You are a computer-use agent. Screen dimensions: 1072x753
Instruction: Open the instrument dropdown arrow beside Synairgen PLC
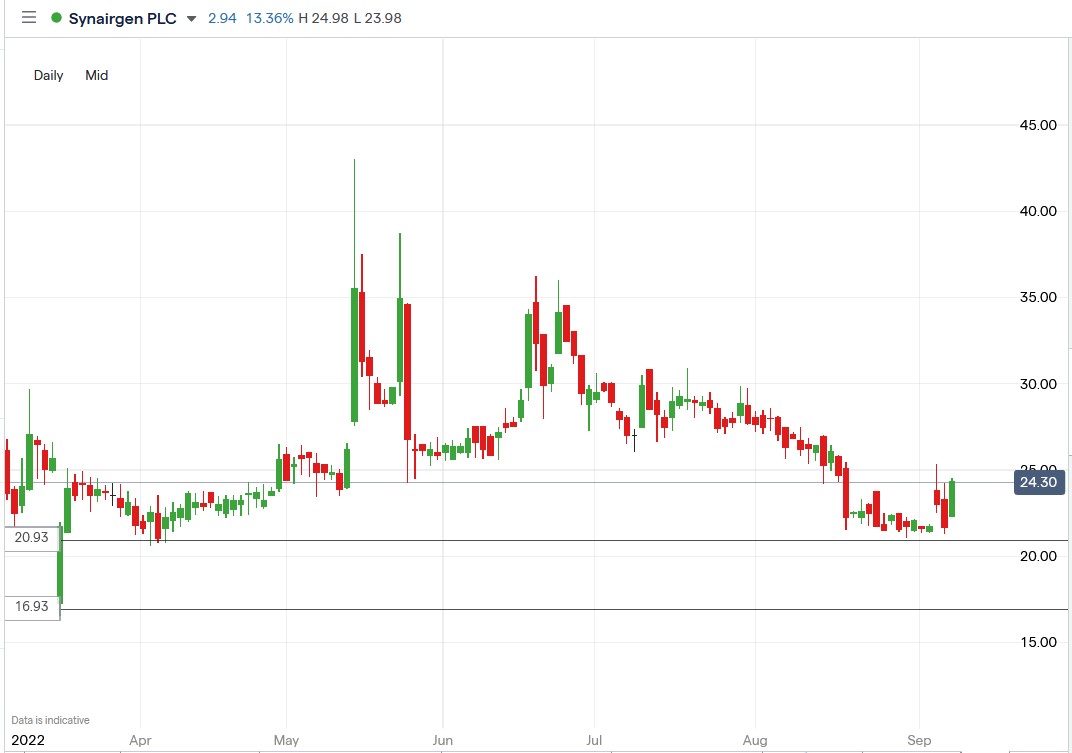coord(190,18)
